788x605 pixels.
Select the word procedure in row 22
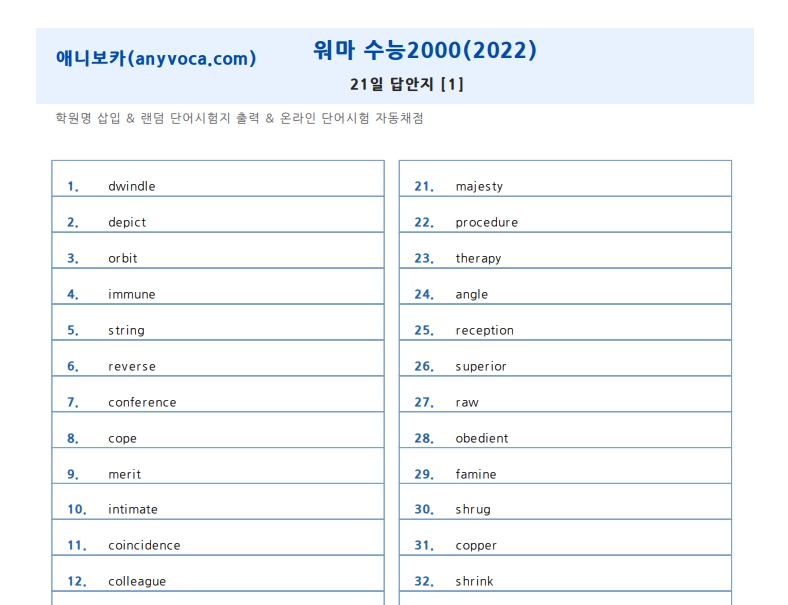coord(486,223)
